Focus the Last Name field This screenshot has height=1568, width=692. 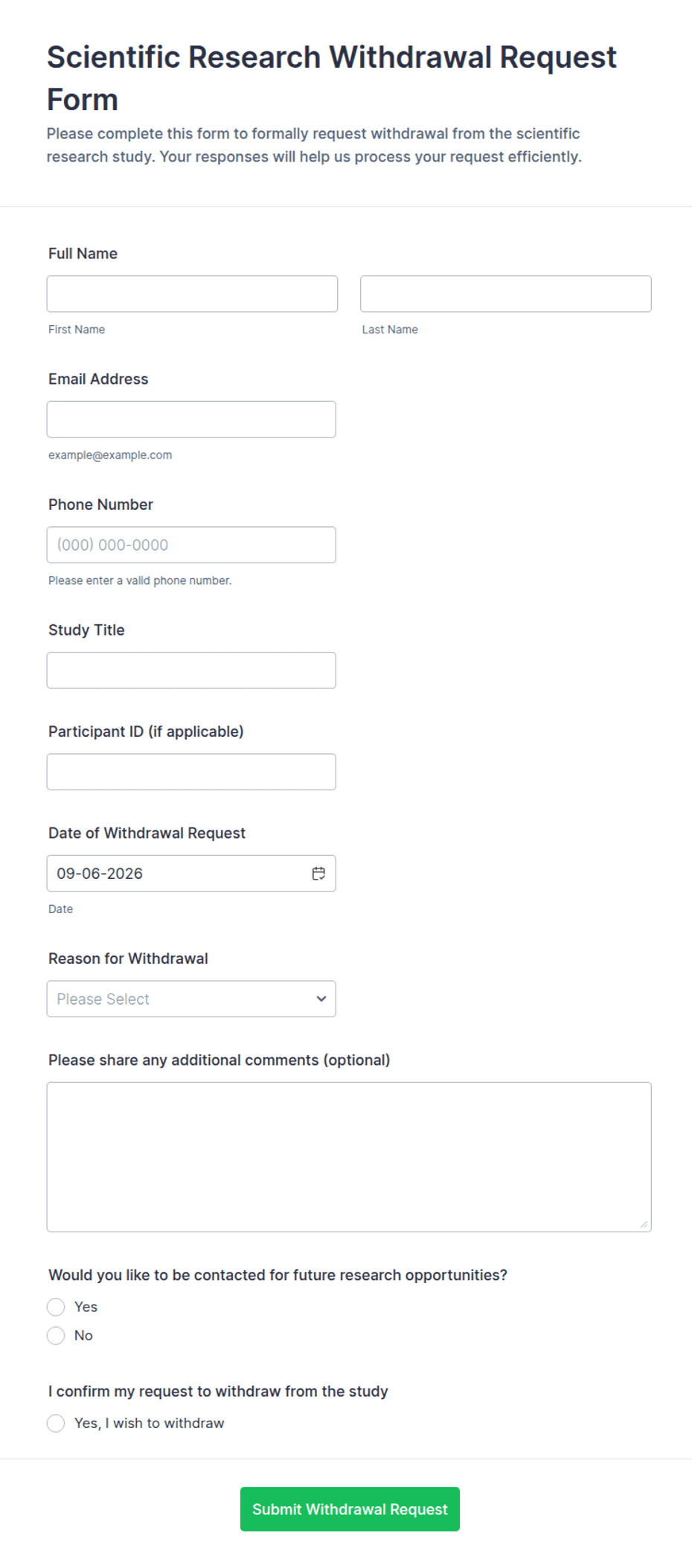tap(506, 294)
